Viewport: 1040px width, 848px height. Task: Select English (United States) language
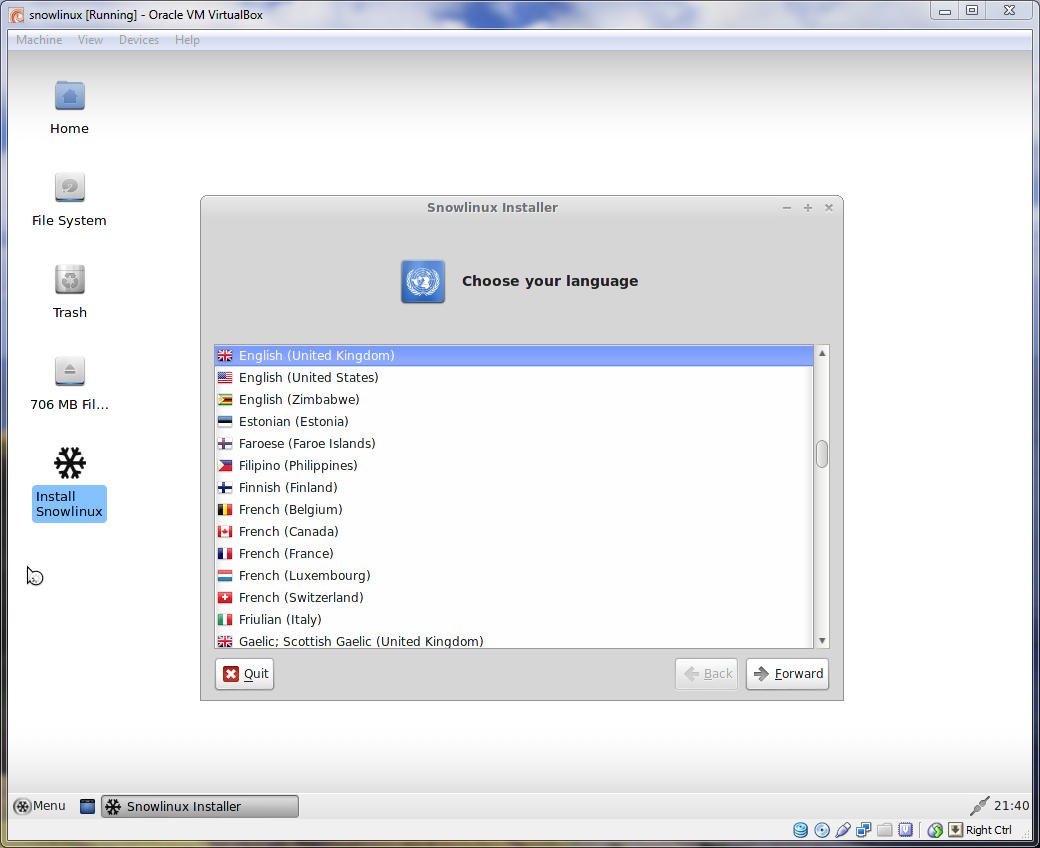tap(514, 377)
